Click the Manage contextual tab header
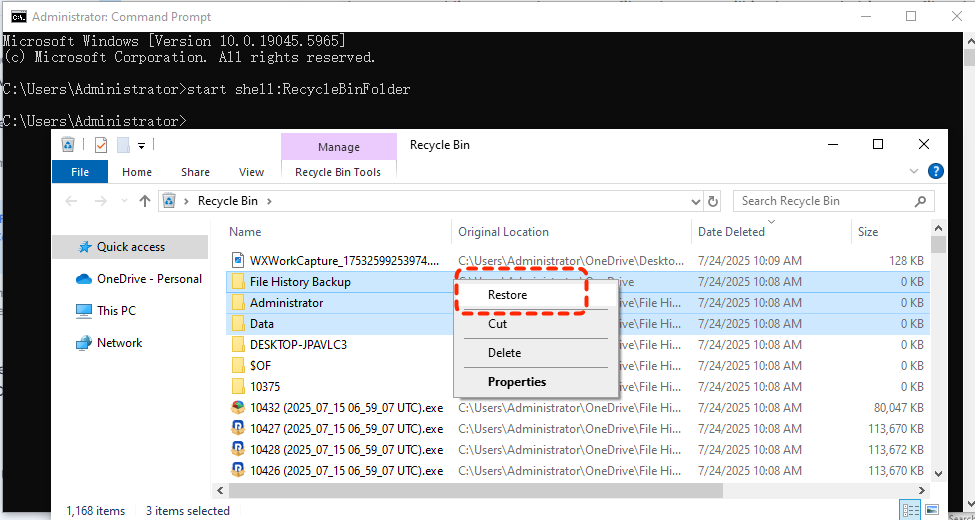This screenshot has height=520, width=975. coord(339,147)
